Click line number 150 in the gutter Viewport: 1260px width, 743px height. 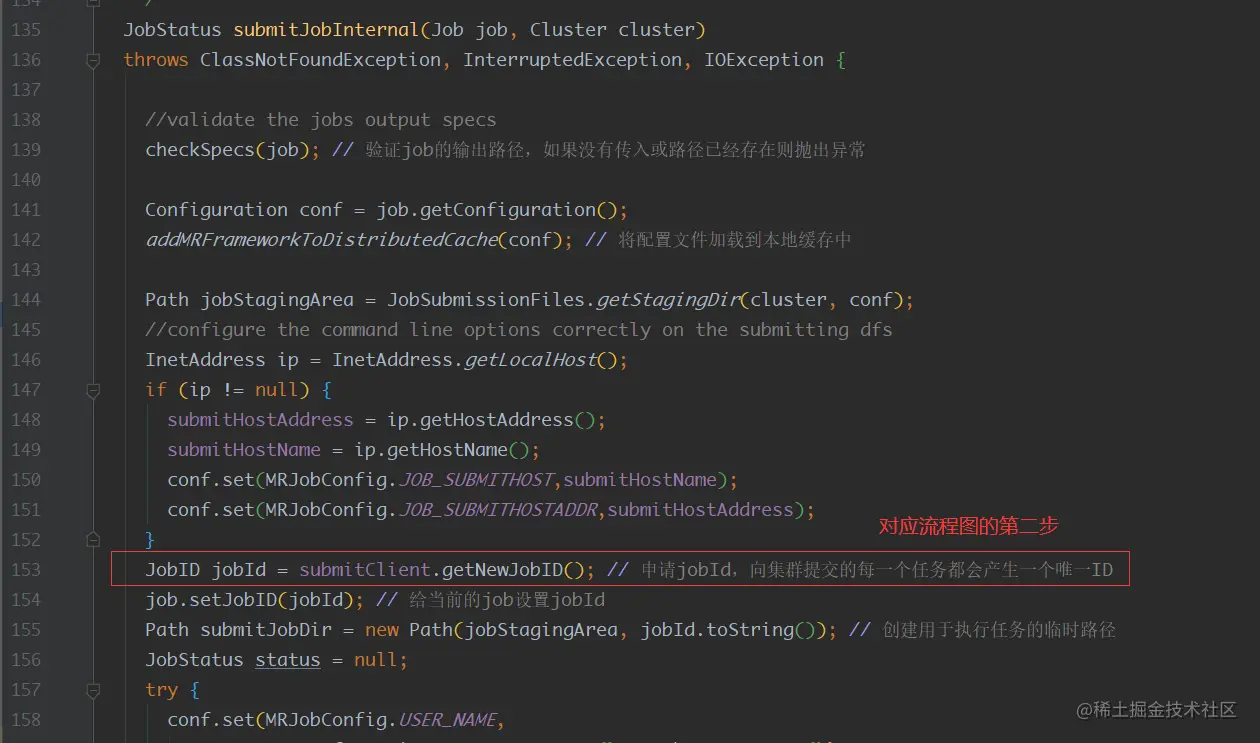click(25, 480)
